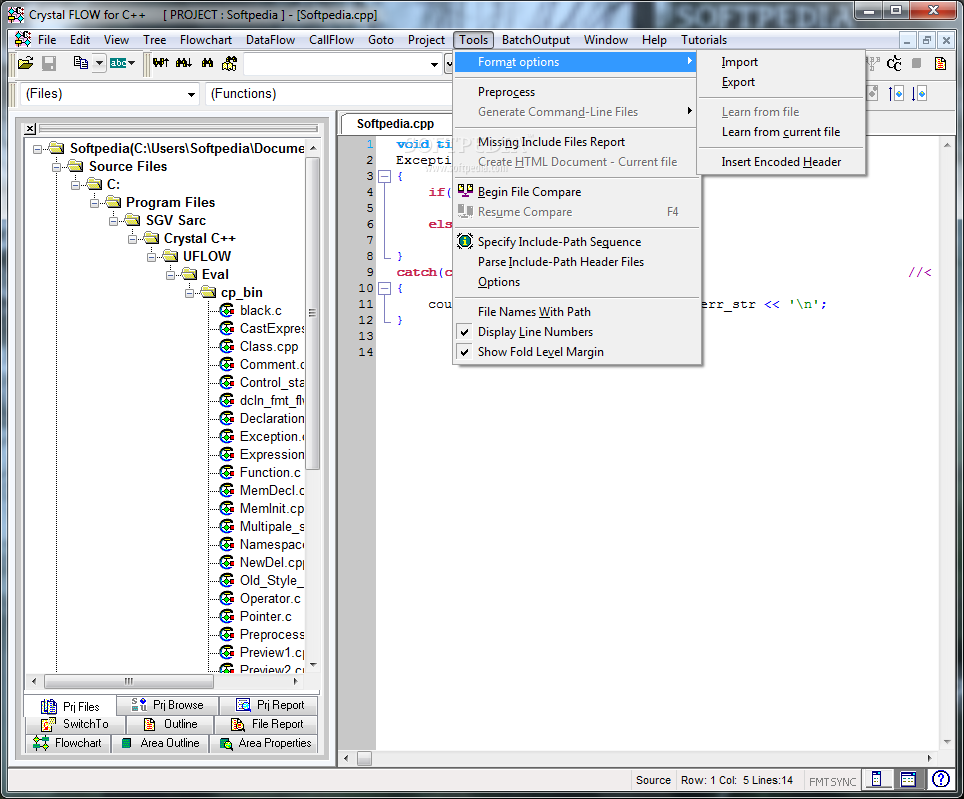Close the project panel with X button
This screenshot has width=964, height=799.
click(30, 128)
